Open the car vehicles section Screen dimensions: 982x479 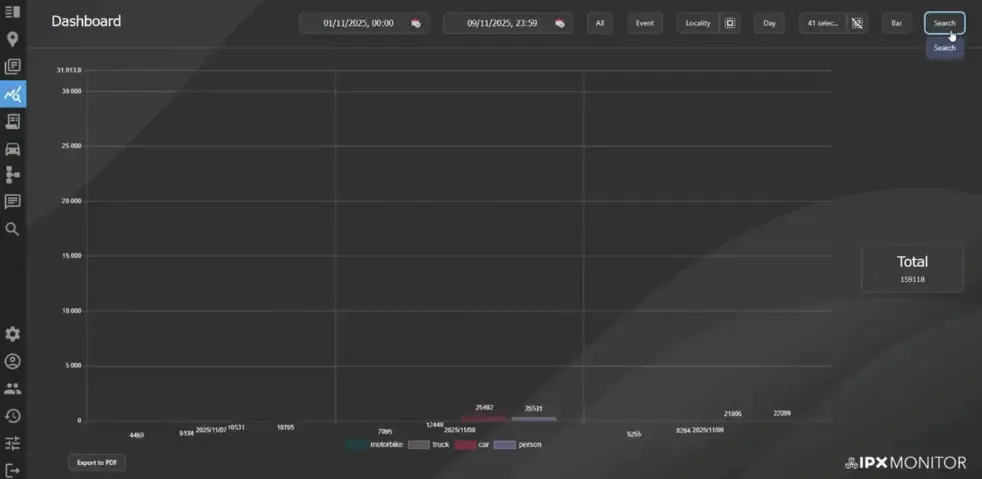(x=13, y=149)
